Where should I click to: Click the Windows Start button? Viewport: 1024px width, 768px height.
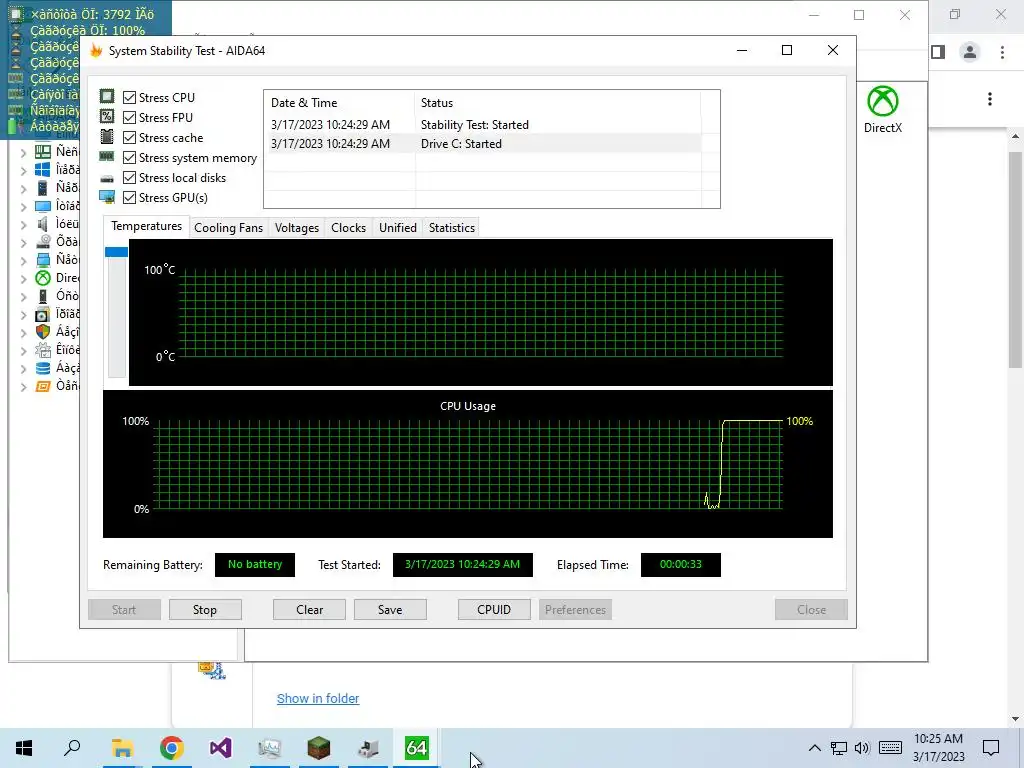coord(24,748)
